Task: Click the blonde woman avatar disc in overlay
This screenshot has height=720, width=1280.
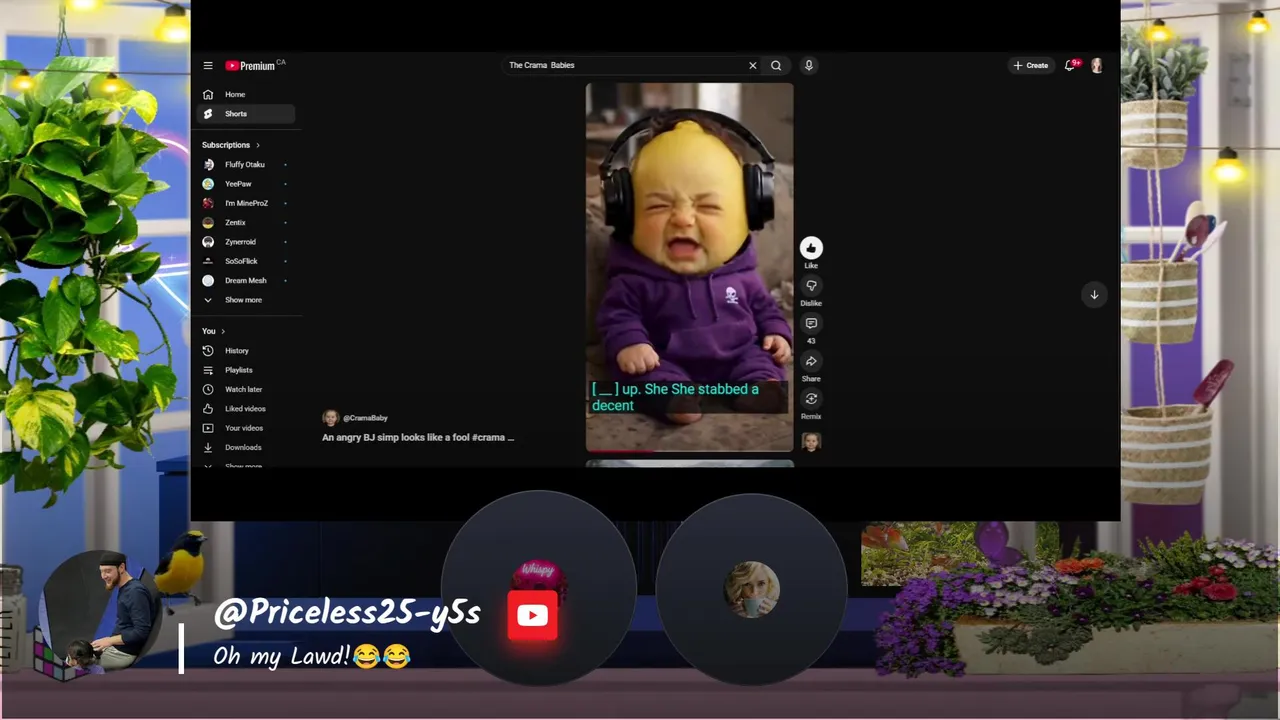Action: pyautogui.click(x=751, y=589)
